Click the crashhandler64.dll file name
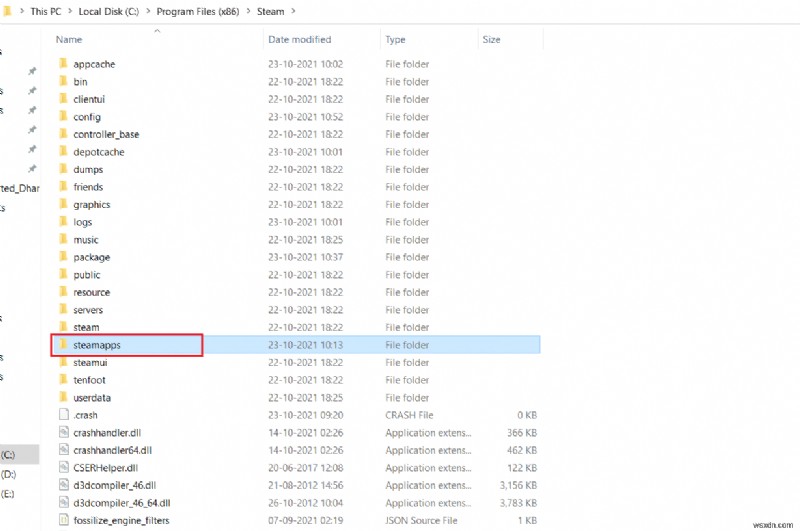The width and height of the screenshot is (800, 531). [112, 450]
